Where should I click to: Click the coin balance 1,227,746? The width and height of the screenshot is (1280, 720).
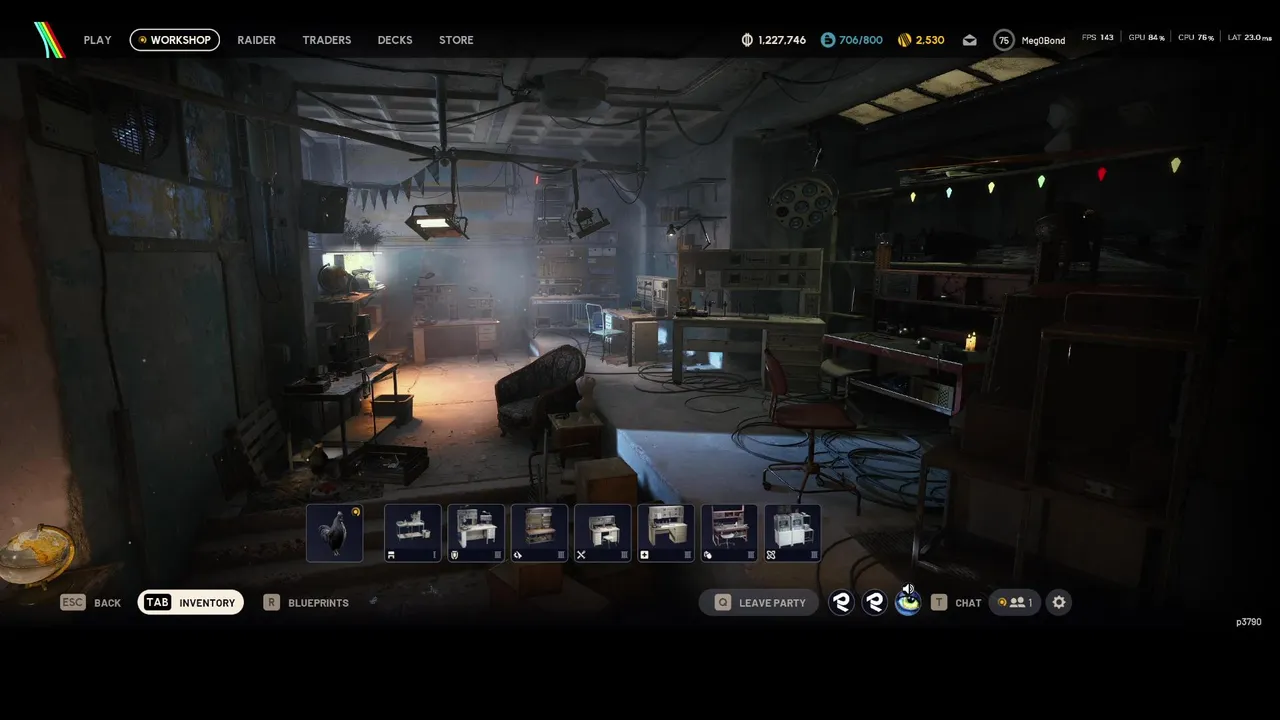coord(774,40)
